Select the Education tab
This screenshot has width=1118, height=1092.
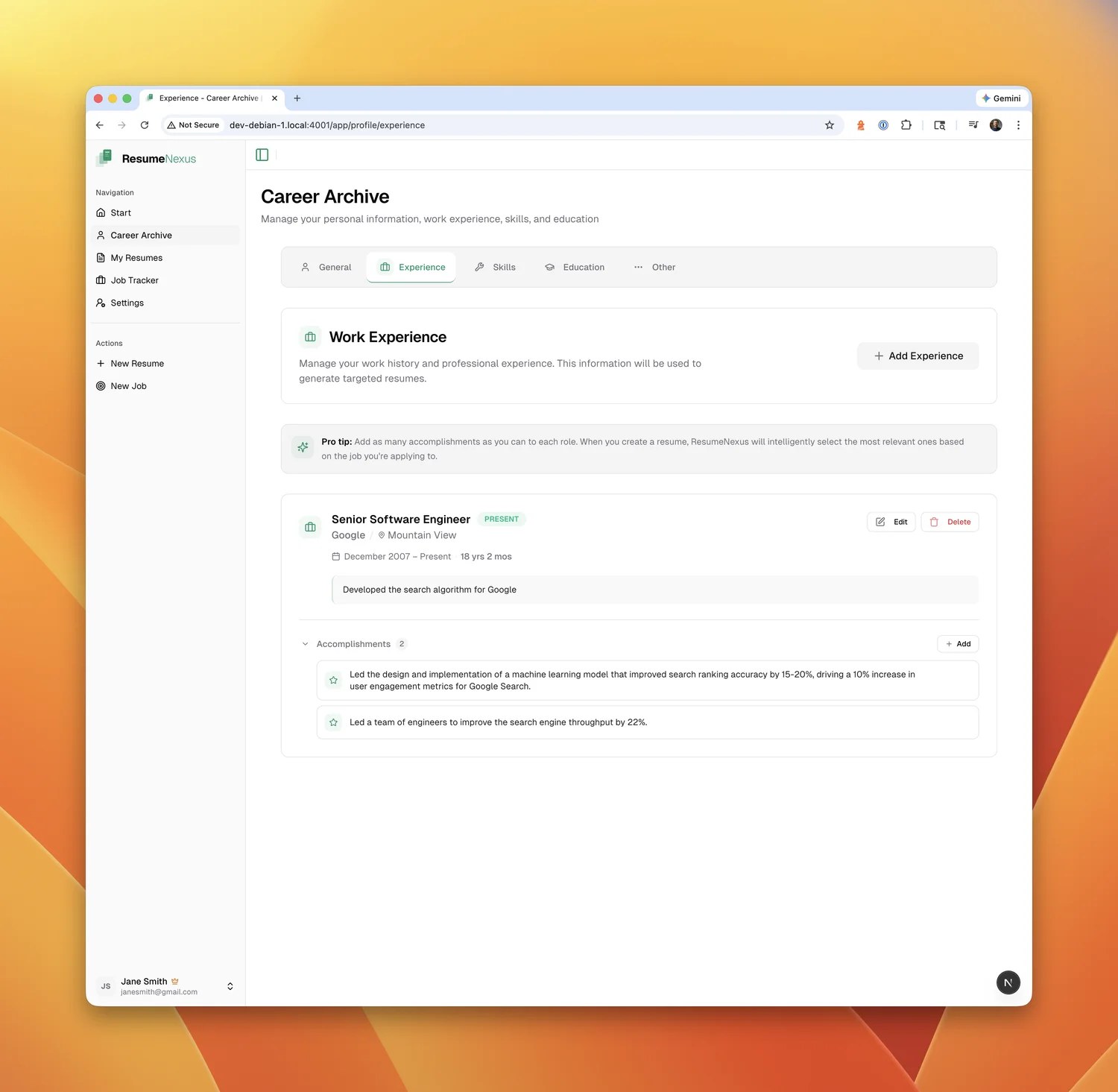tap(575, 267)
